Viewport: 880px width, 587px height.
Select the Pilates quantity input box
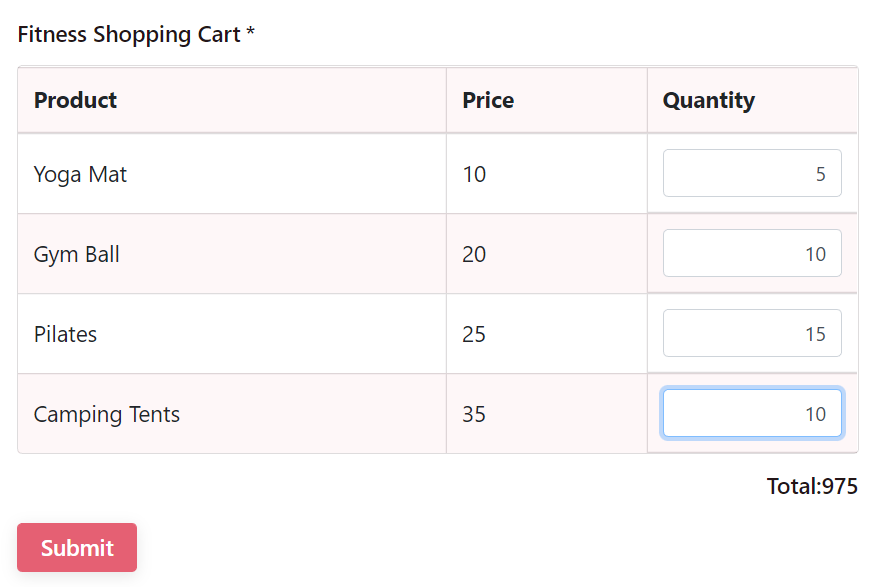751,334
